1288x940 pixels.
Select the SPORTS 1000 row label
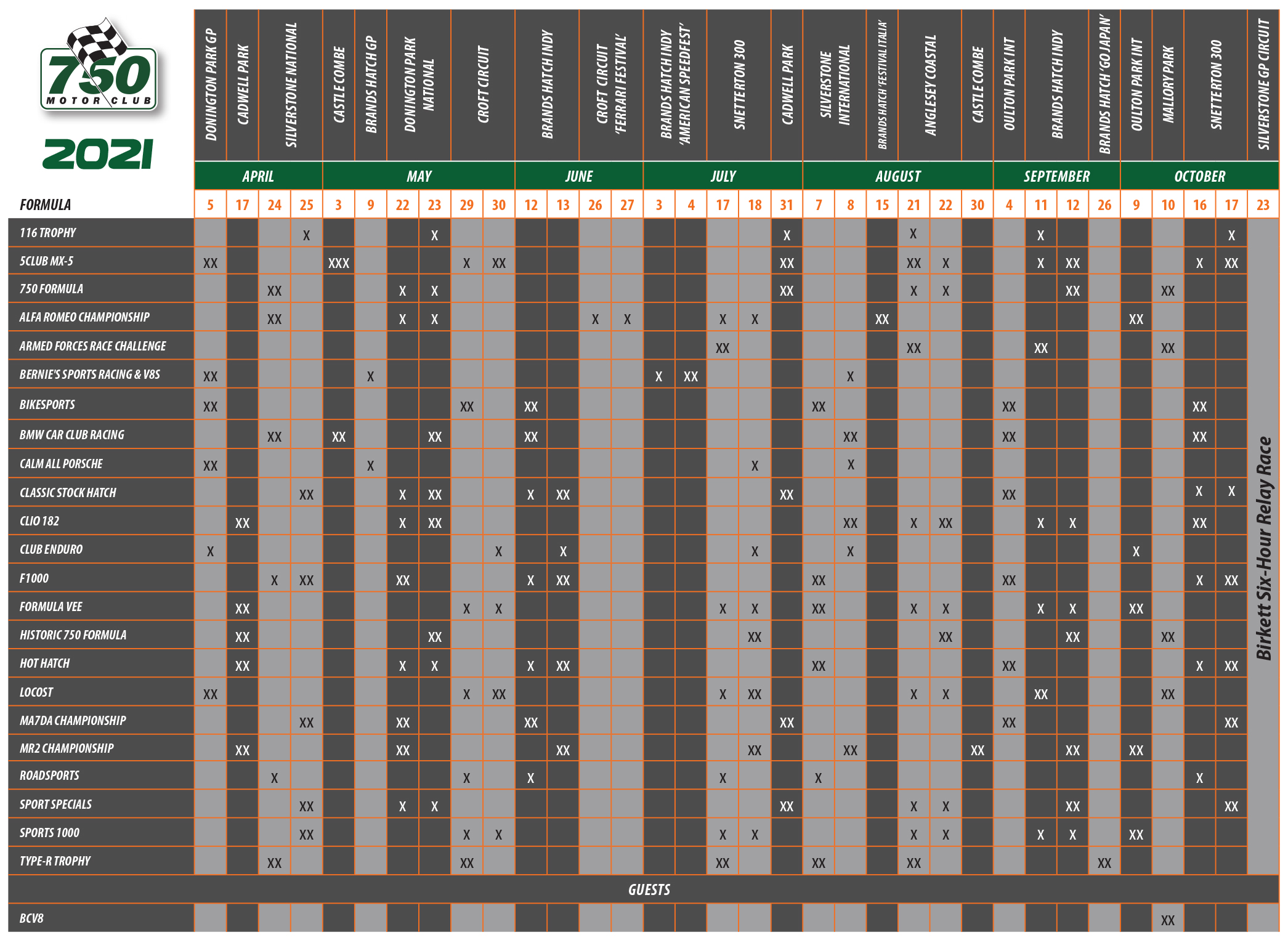(49, 833)
